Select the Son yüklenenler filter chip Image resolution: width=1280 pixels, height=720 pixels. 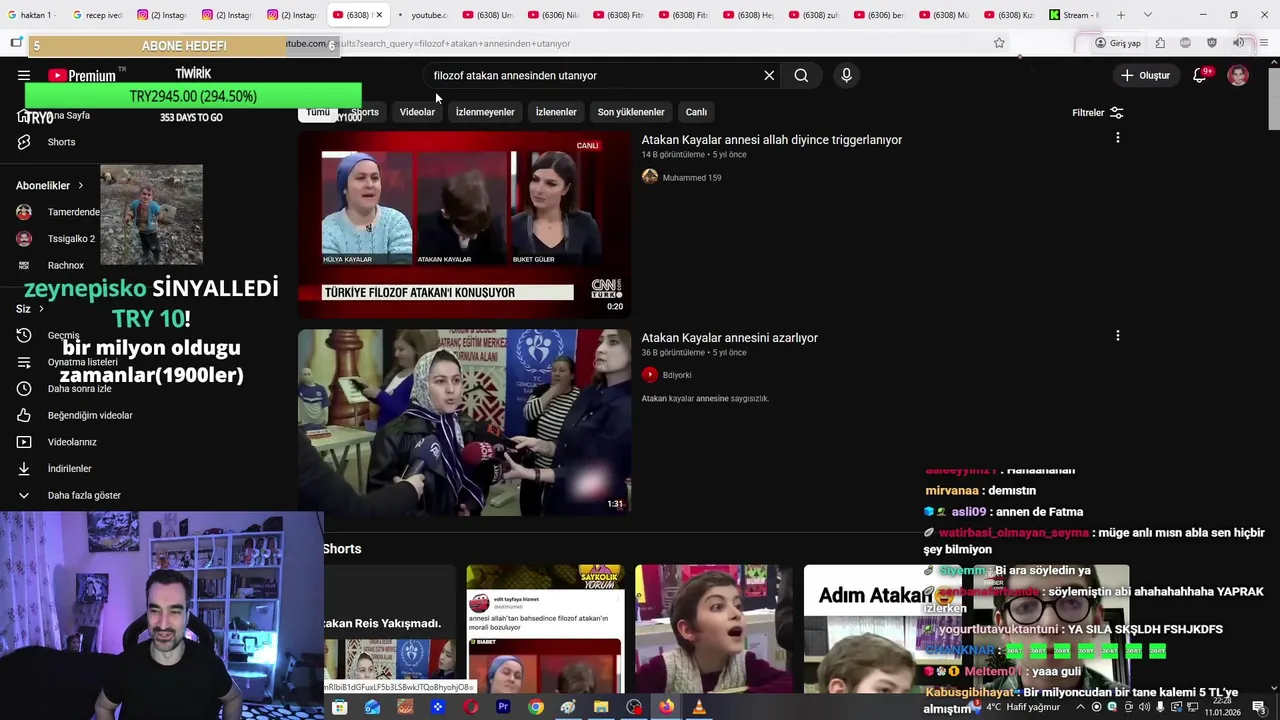[631, 112]
